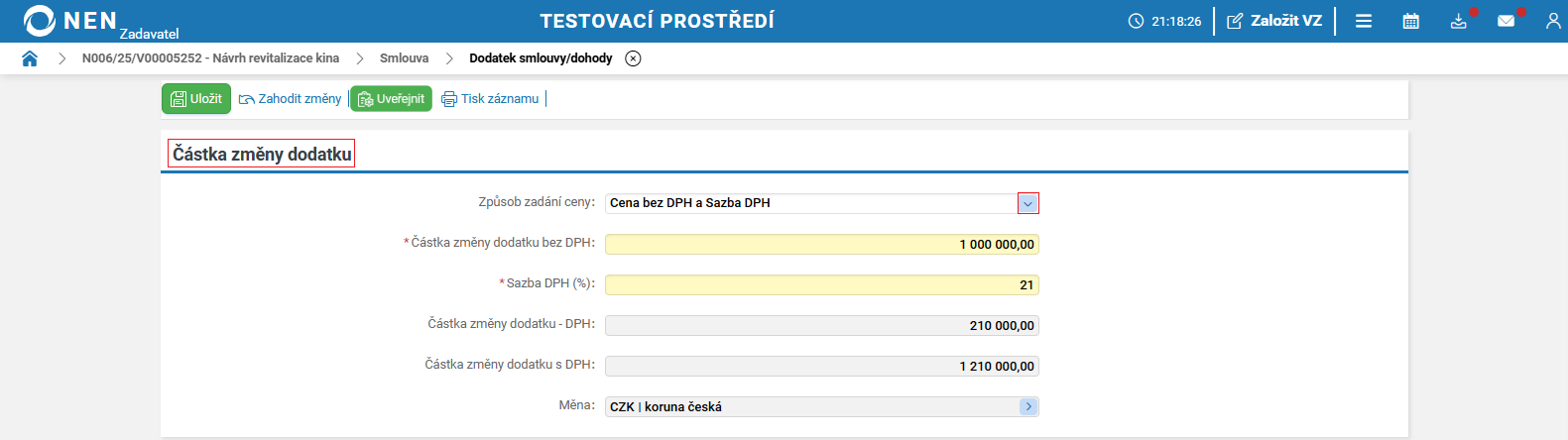Screen dimensions: 1568x440
Task: Close the Dodatek smlouvy/dohody breadcrumb
Action: point(633,58)
